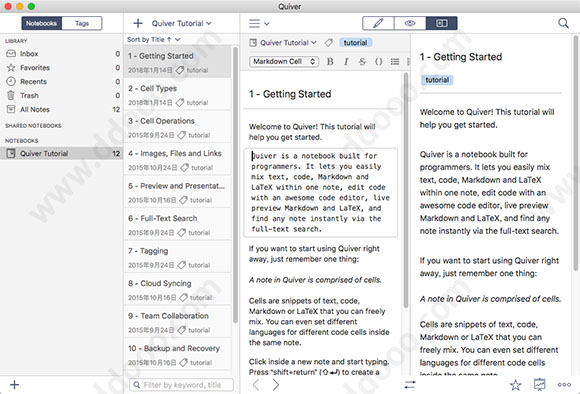Select the Quiver Tutorial notebook in the sidebar
The image size is (580, 394).
pos(61,153)
